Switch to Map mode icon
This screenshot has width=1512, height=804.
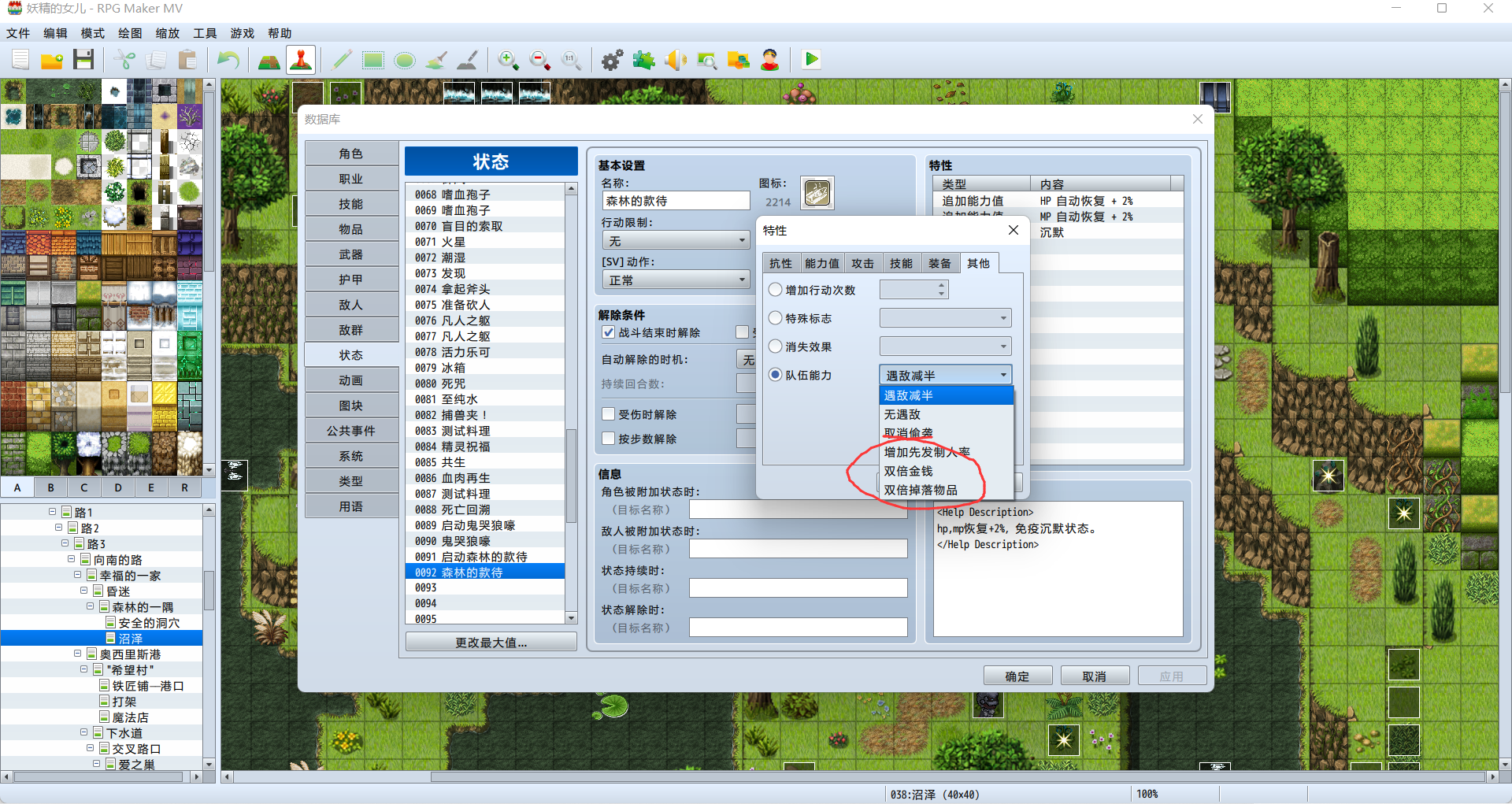click(x=269, y=60)
